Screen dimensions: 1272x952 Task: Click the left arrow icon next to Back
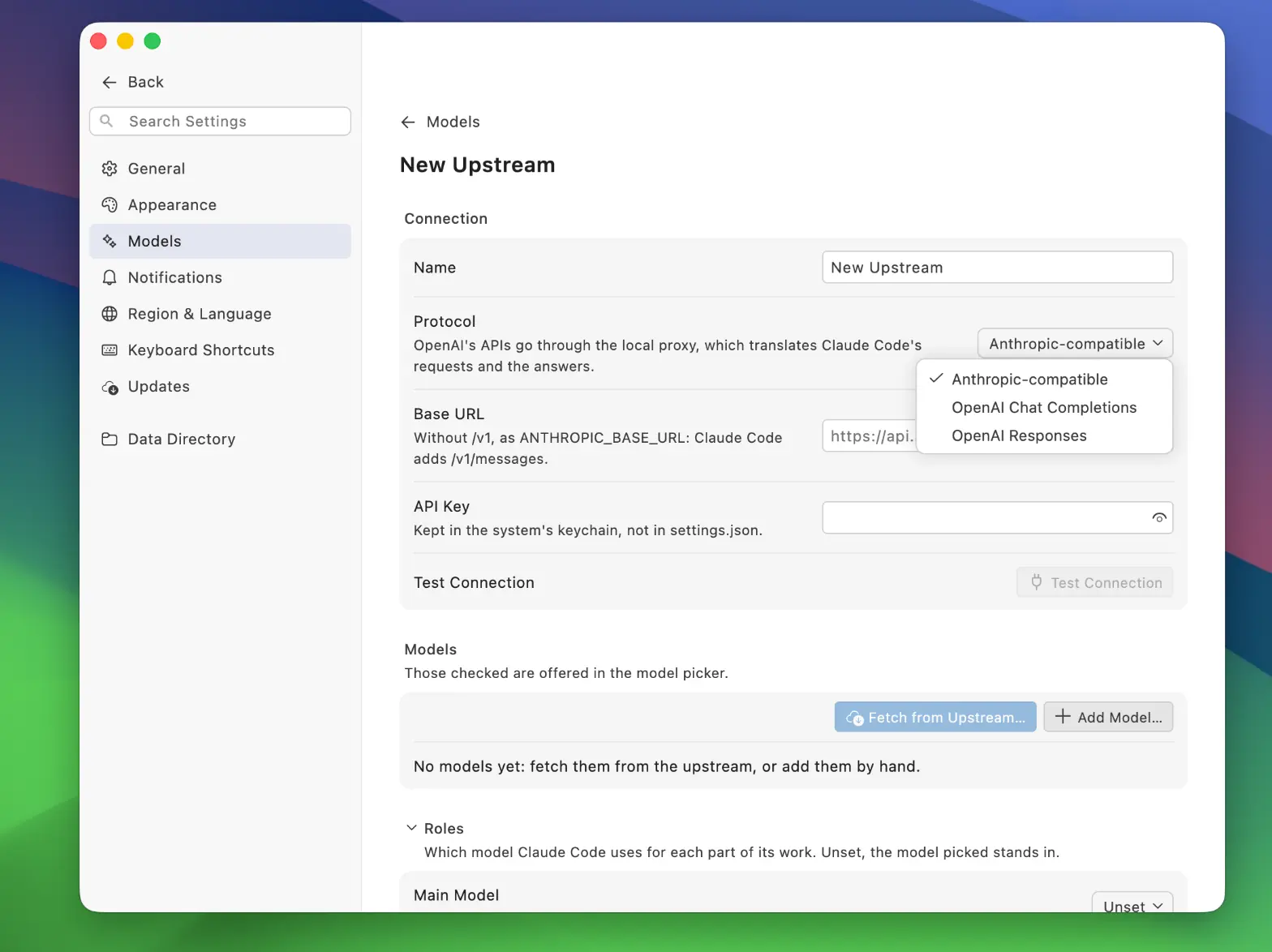tap(110, 83)
